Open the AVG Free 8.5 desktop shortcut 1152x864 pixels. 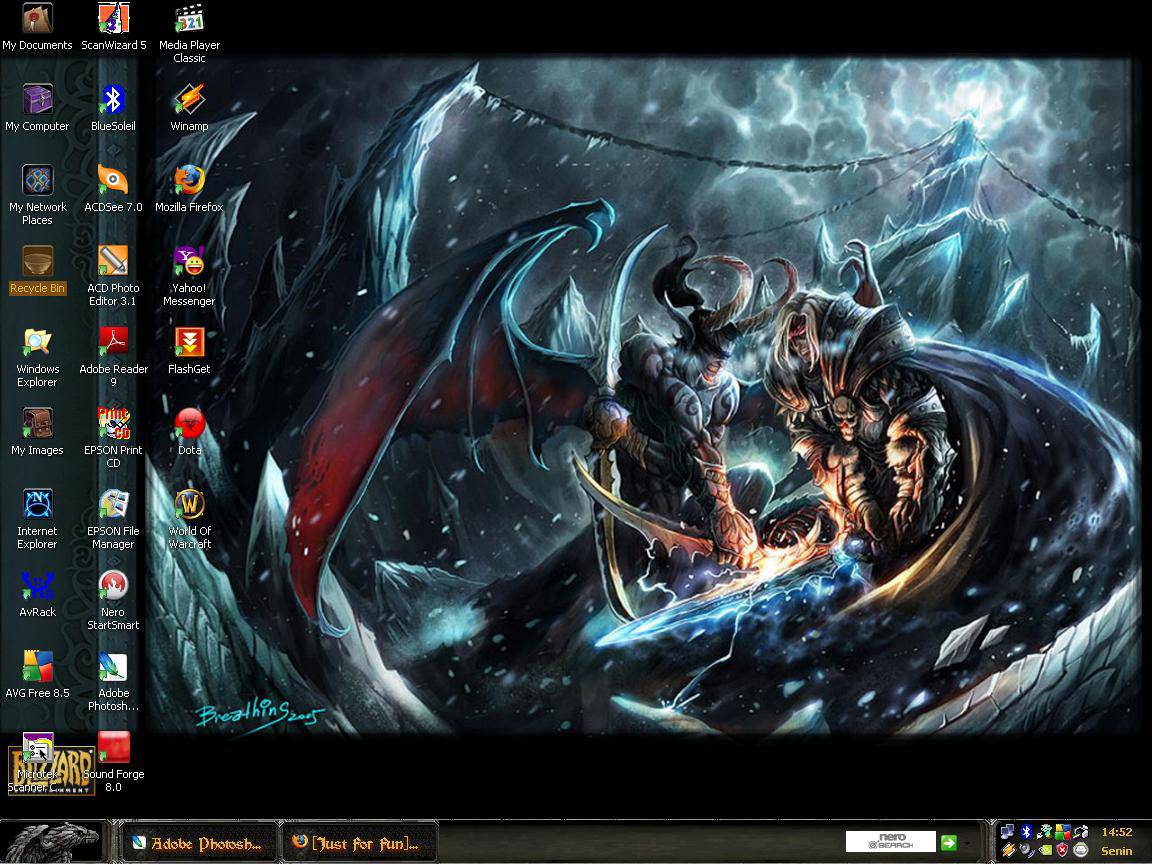coord(37,674)
